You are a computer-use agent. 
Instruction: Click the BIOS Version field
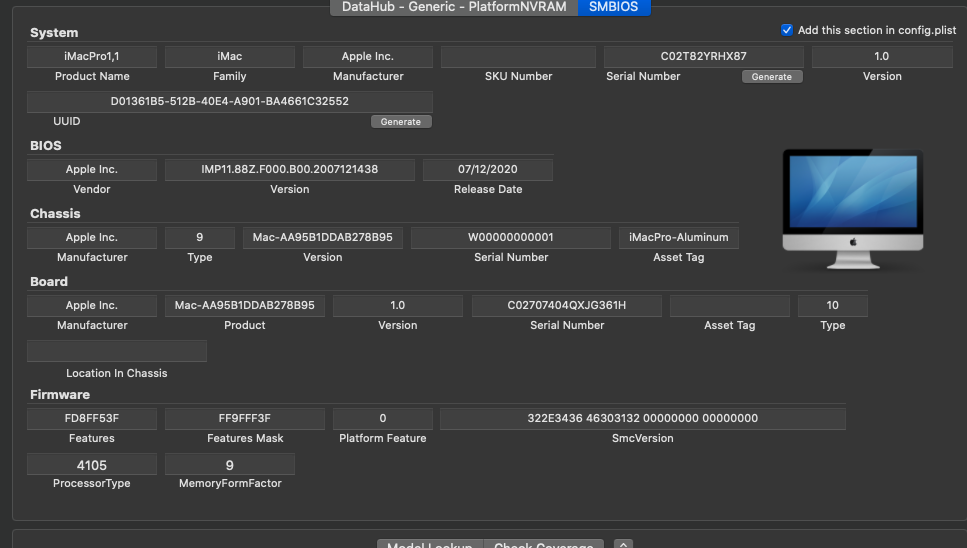tap(290, 170)
